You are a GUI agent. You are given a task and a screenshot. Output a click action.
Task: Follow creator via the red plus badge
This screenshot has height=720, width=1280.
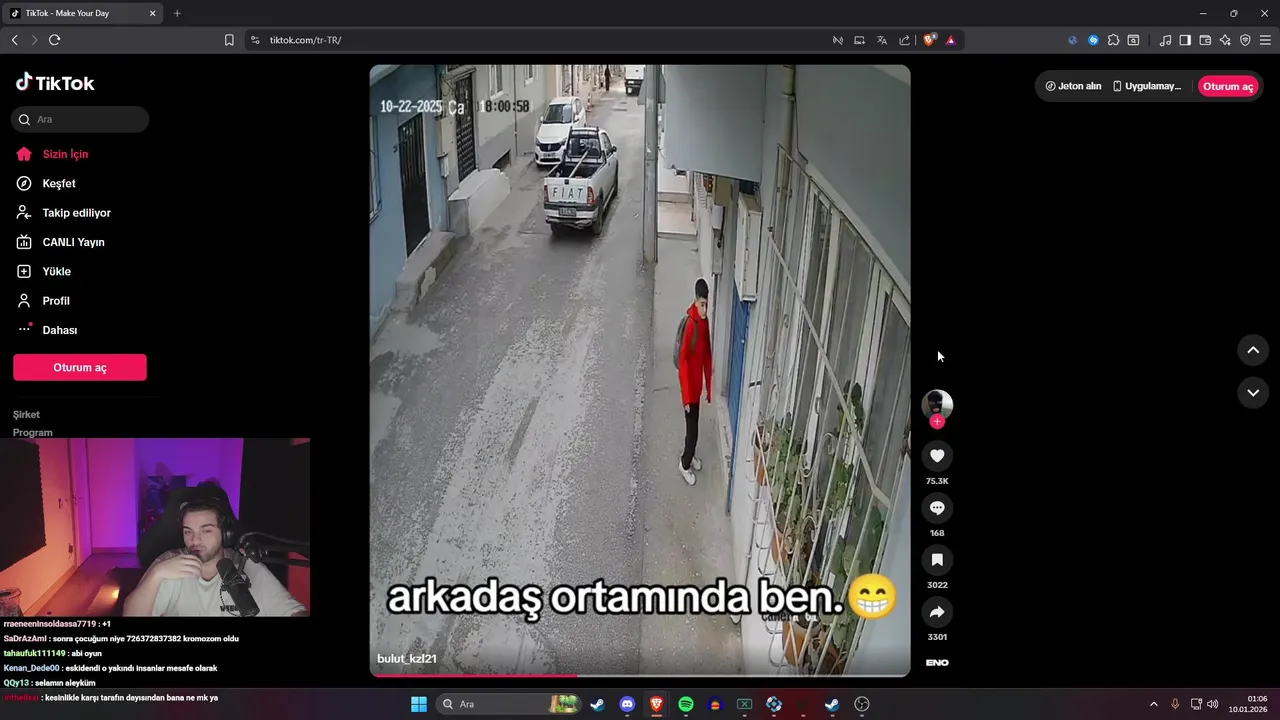pos(937,422)
